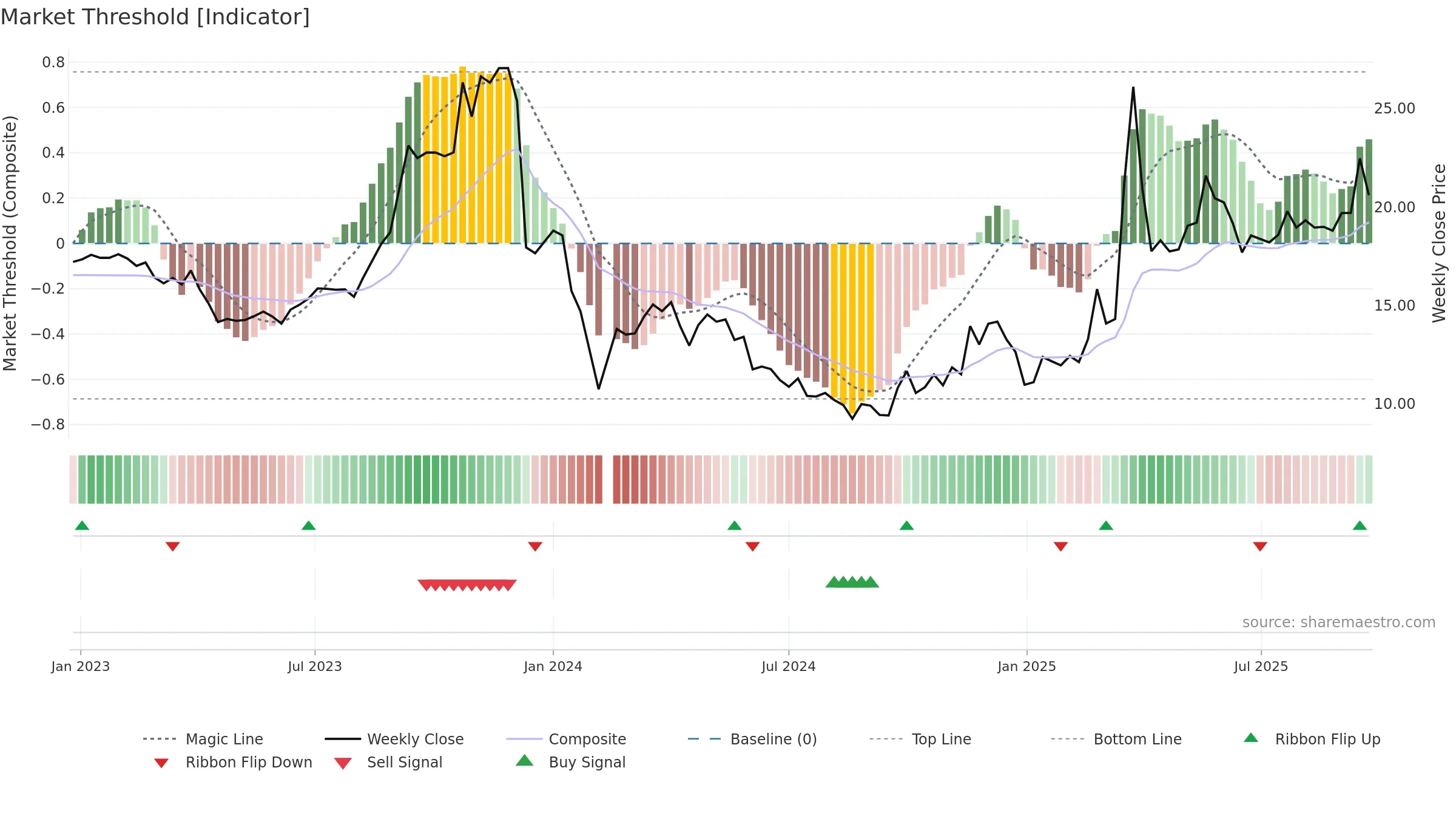Image resolution: width=1456 pixels, height=819 pixels.
Task: Click the Weekly Close Price axis title
Action: tap(1439, 243)
